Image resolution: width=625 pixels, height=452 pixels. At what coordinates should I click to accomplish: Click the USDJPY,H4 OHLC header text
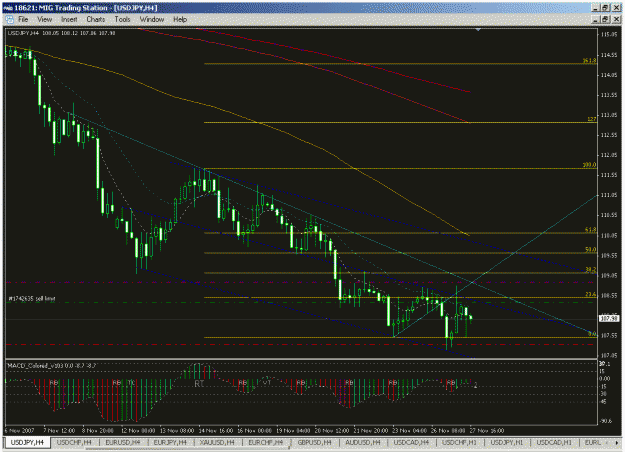coord(61,33)
